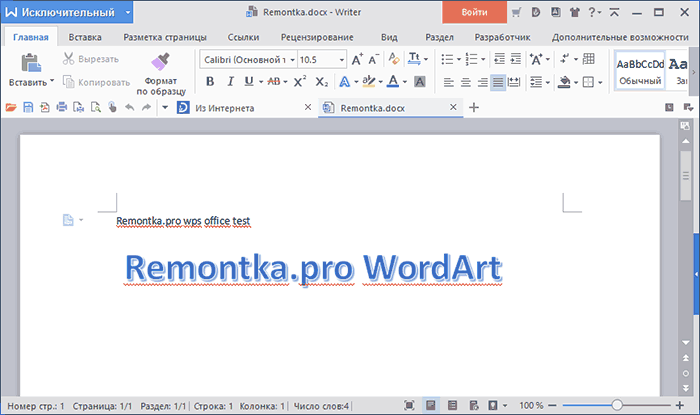Center align the text
This screenshot has width=700, height=415.
(x=466, y=82)
